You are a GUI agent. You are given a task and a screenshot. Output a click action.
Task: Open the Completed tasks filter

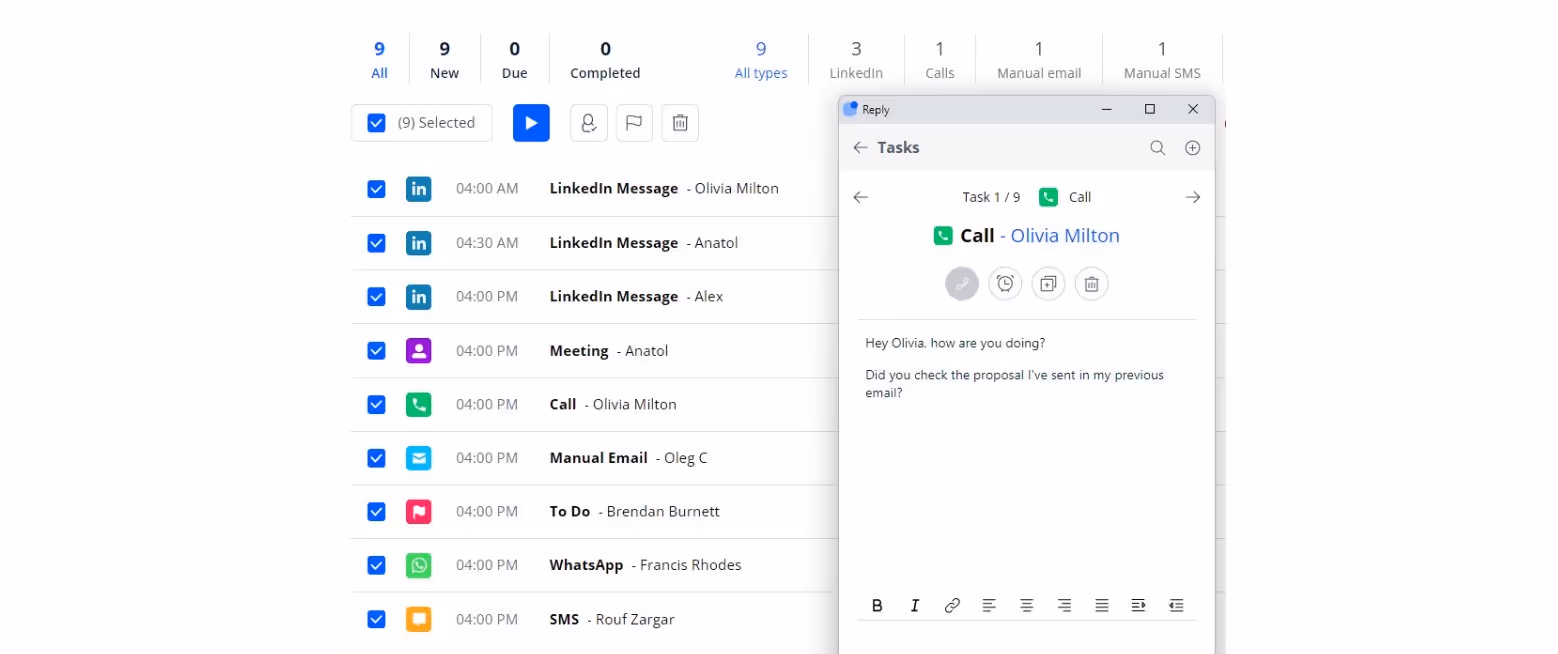[x=605, y=58]
